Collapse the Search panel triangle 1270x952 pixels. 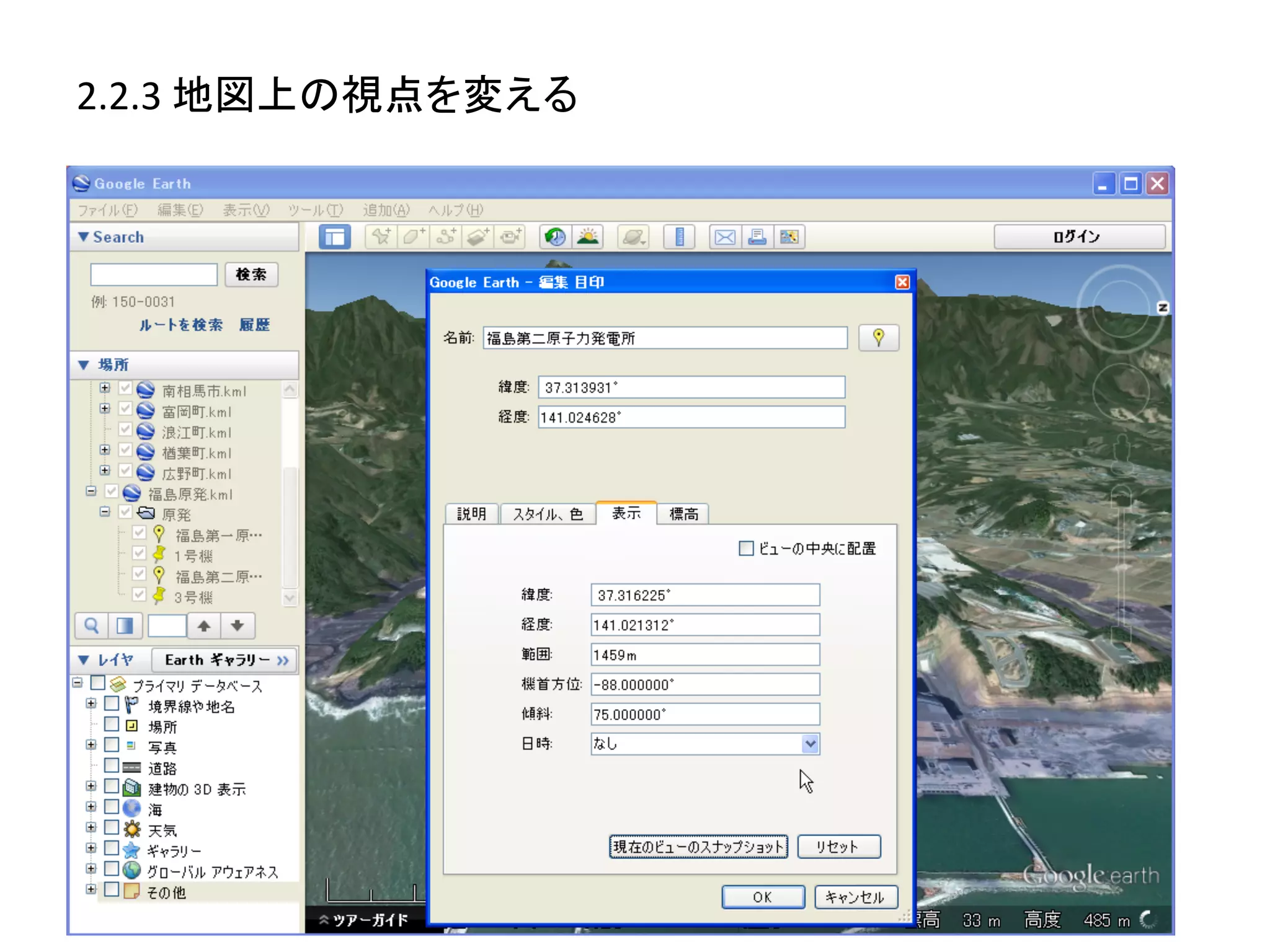[83, 237]
